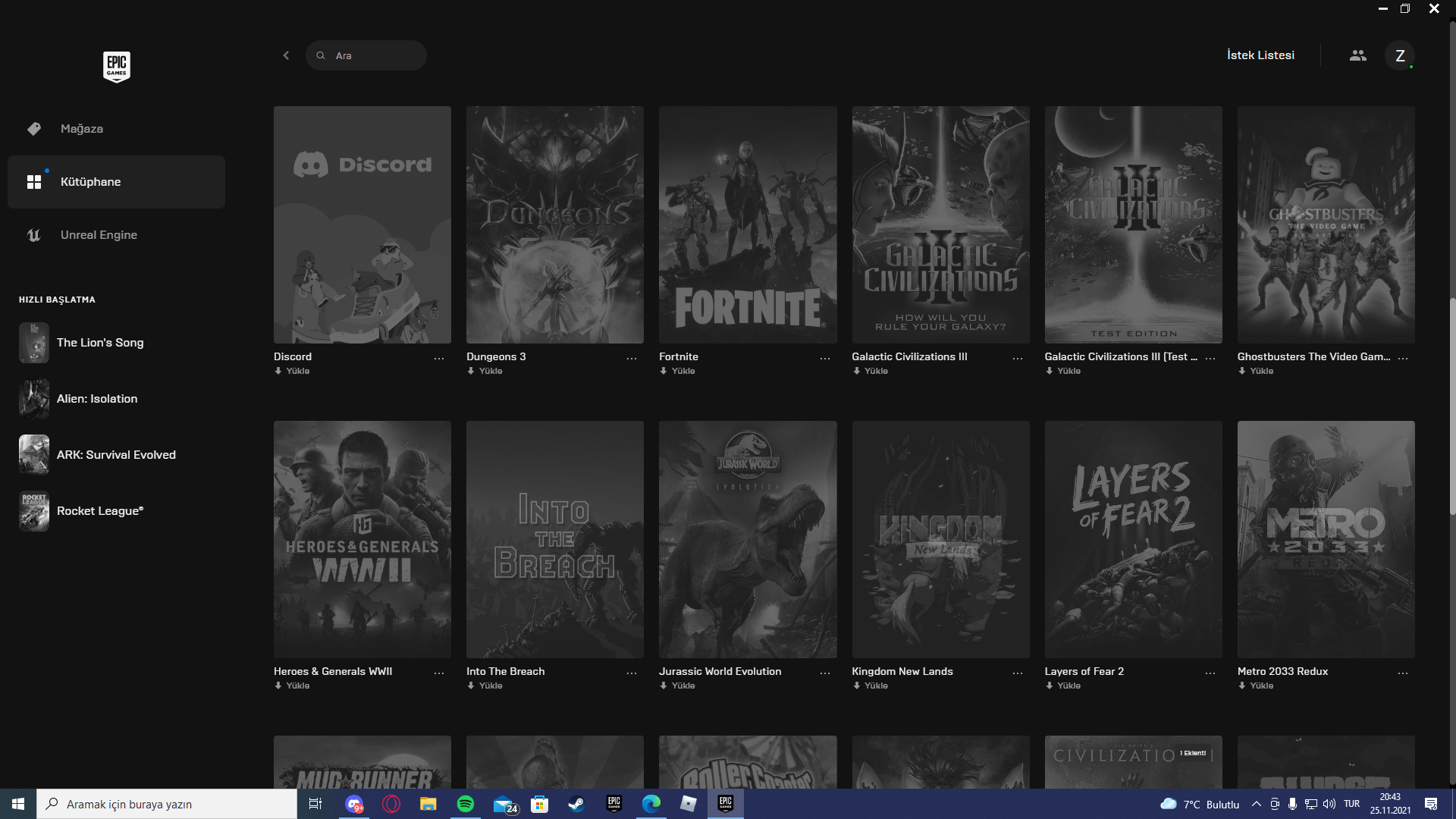Click Yükle under Metro 2033 Redux
This screenshot has height=819, width=1456.
(1256, 686)
